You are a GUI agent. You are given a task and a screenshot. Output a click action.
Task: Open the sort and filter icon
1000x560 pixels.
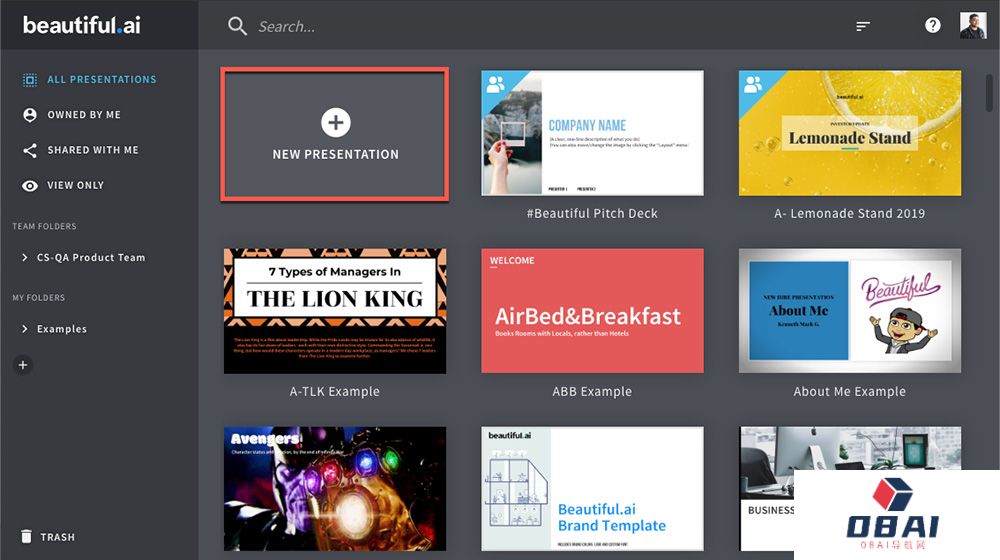(x=863, y=26)
